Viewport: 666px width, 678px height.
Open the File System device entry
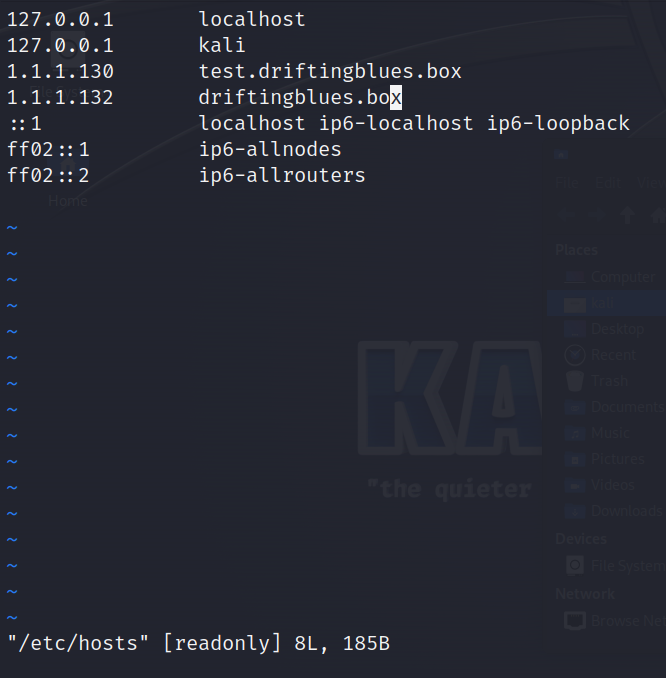click(628, 566)
